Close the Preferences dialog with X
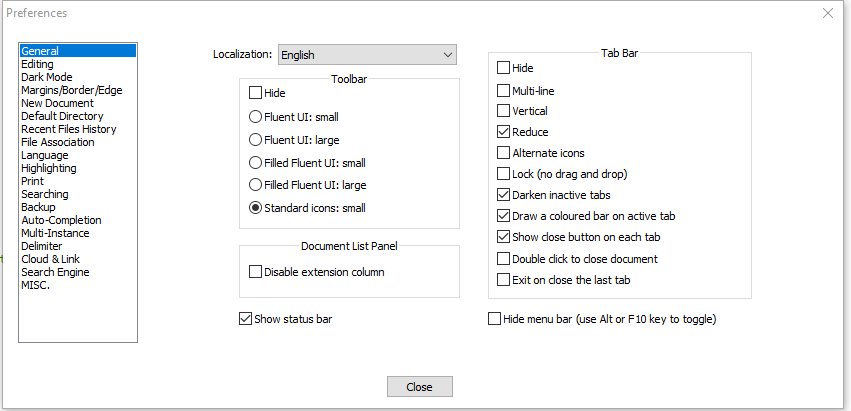Viewport: 851px width, 411px height. [x=827, y=13]
